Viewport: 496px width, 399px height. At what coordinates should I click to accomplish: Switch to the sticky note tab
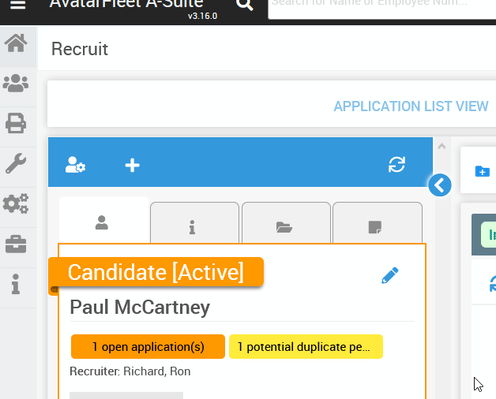377,223
